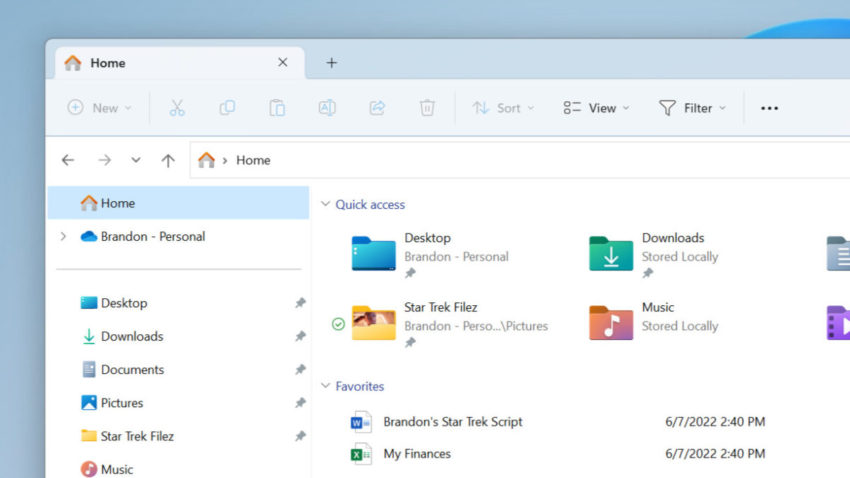
Task: Click the Share icon in toolbar
Action: coord(377,108)
